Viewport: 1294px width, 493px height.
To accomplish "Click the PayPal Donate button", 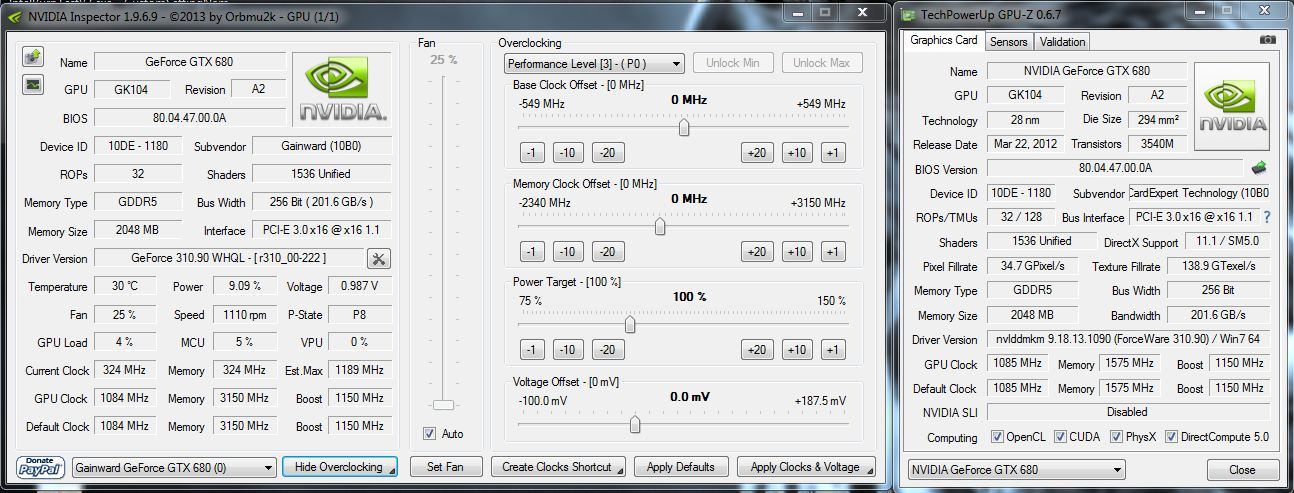I will pos(40,467).
